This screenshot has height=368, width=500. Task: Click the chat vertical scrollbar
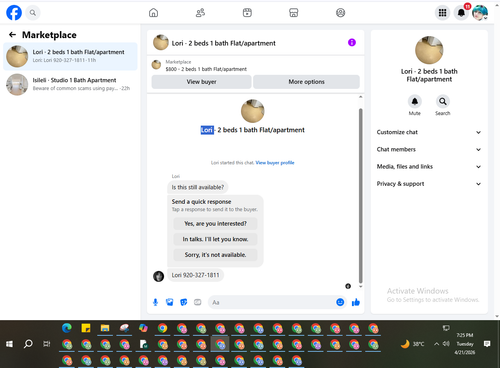pyautogui.click(x=360, y=196)
